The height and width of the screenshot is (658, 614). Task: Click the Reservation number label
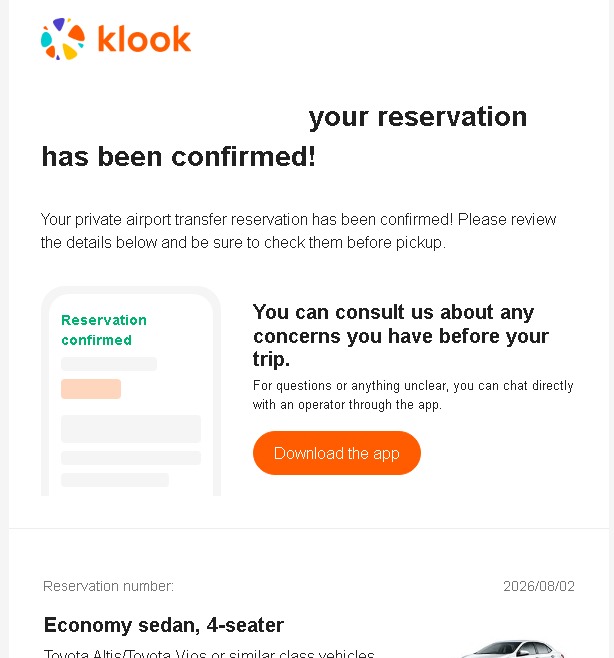108,586
